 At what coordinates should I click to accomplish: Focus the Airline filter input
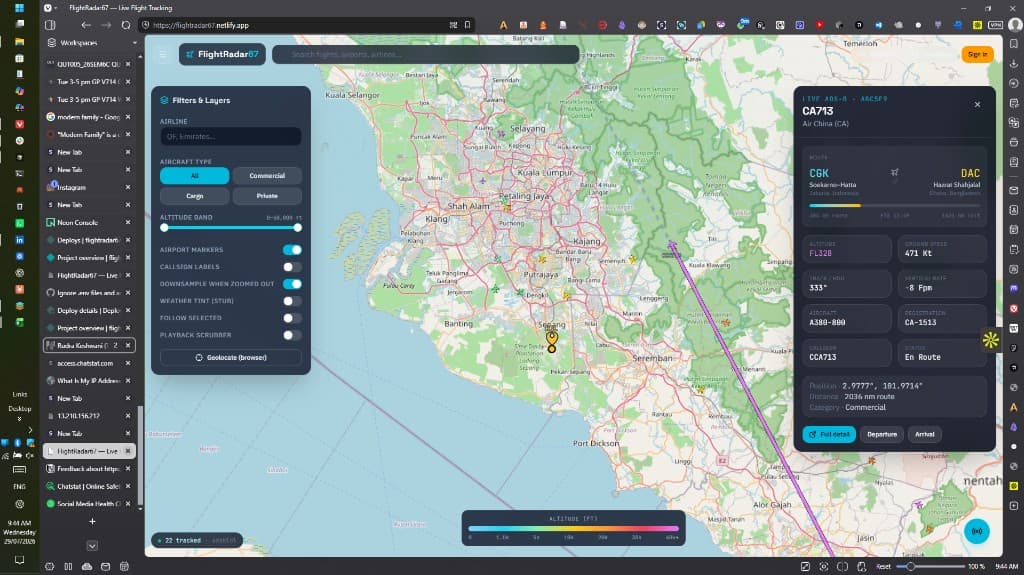(x=231, y=137)
